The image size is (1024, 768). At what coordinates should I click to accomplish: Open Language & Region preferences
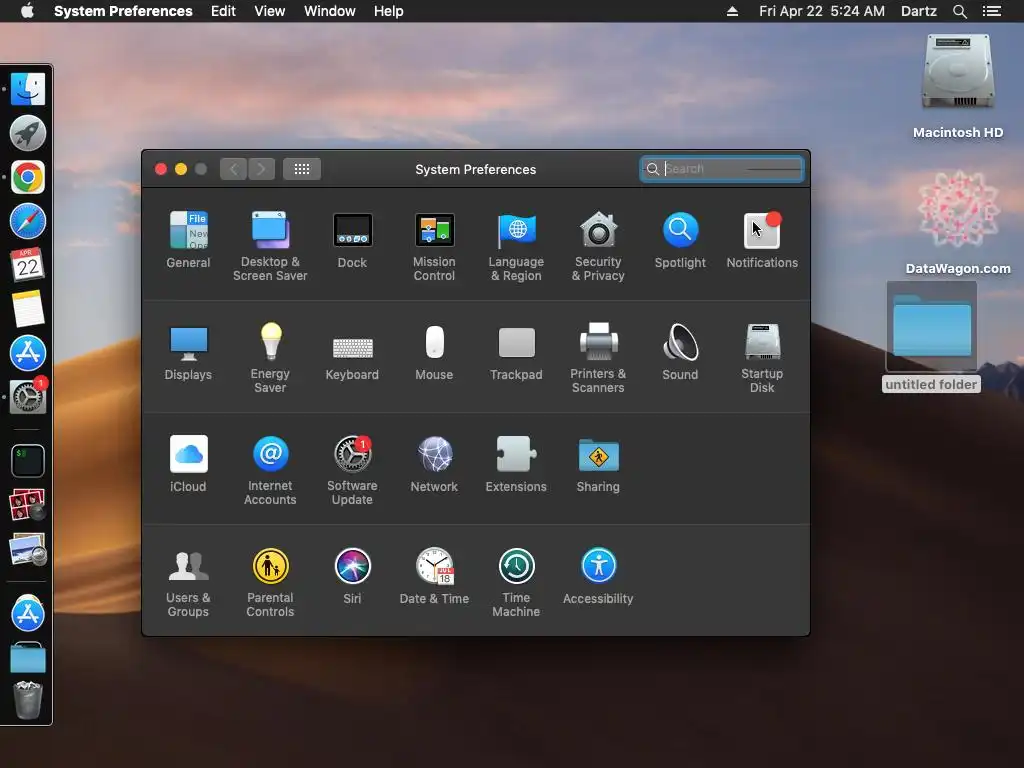[x=516, y=246]
